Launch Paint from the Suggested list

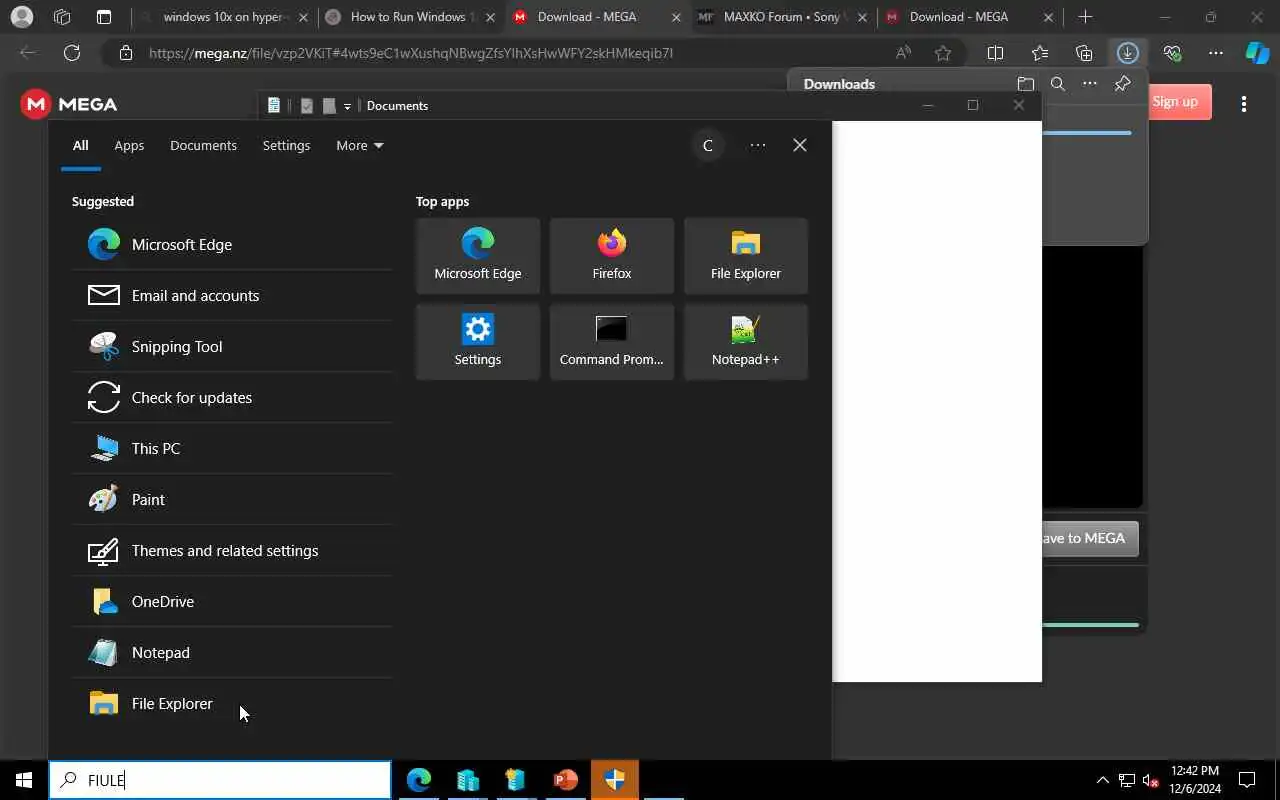coord(232,499)
